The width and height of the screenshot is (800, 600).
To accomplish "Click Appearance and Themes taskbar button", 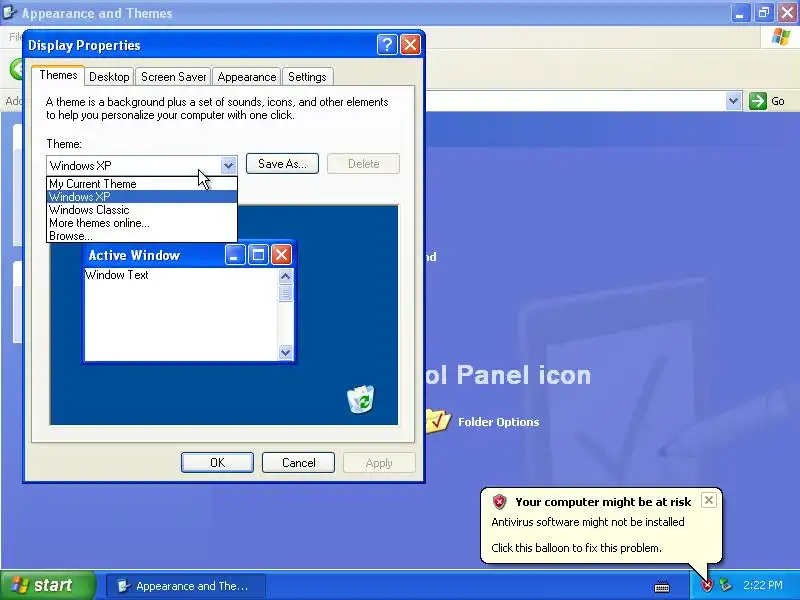I will tap(186, 586).
